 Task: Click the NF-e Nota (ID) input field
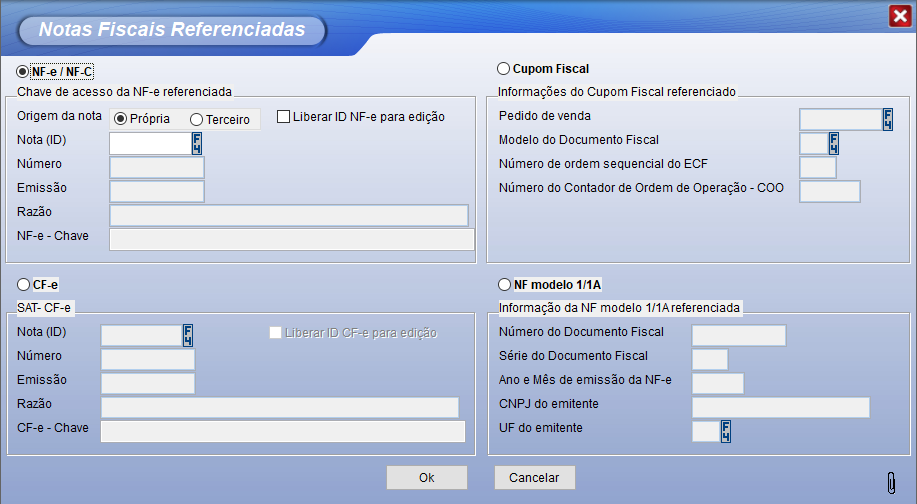point(149,143)
